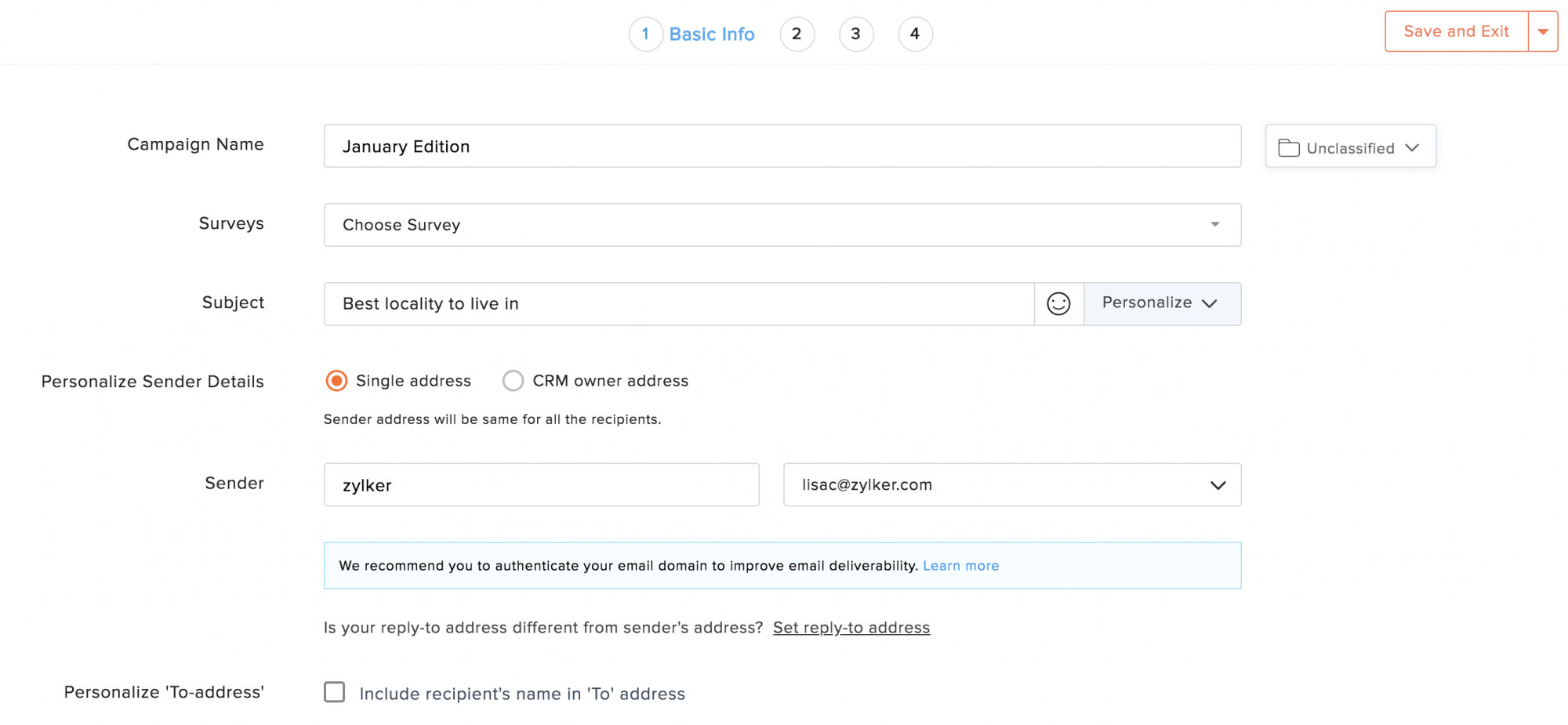This screenshot has height=725, width=1568.
Task: Click the folder icon beside Unclassified
Action: (x=1288, y=147)
